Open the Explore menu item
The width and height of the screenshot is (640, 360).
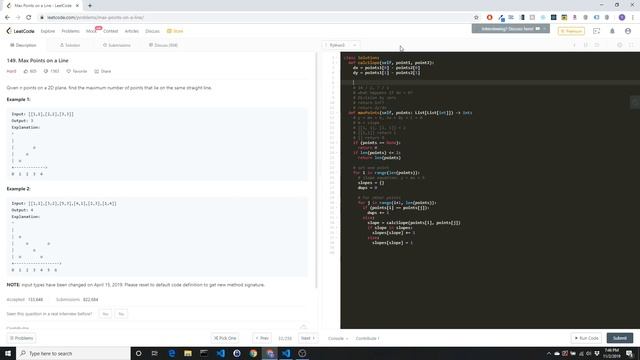(x=48, y=31)
